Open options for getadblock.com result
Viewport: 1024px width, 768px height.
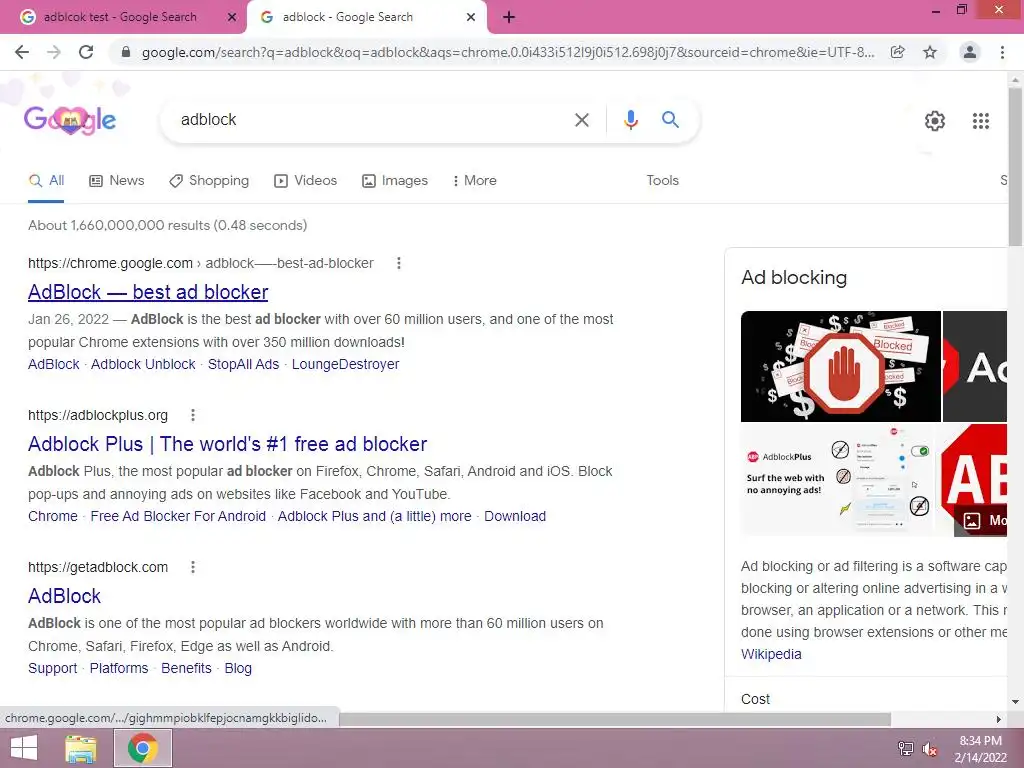[x=193, y=568]
